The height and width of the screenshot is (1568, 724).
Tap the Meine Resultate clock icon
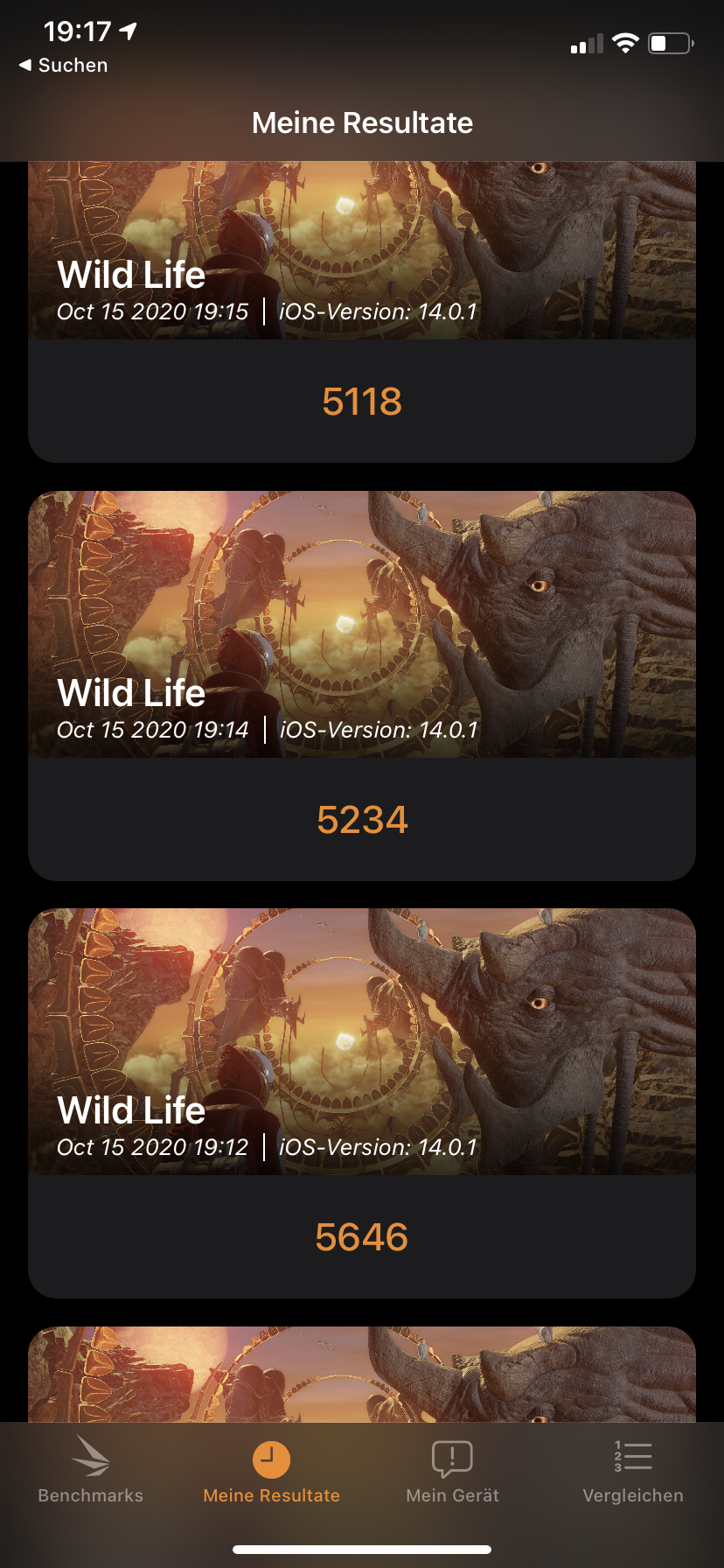point(271,1459)
